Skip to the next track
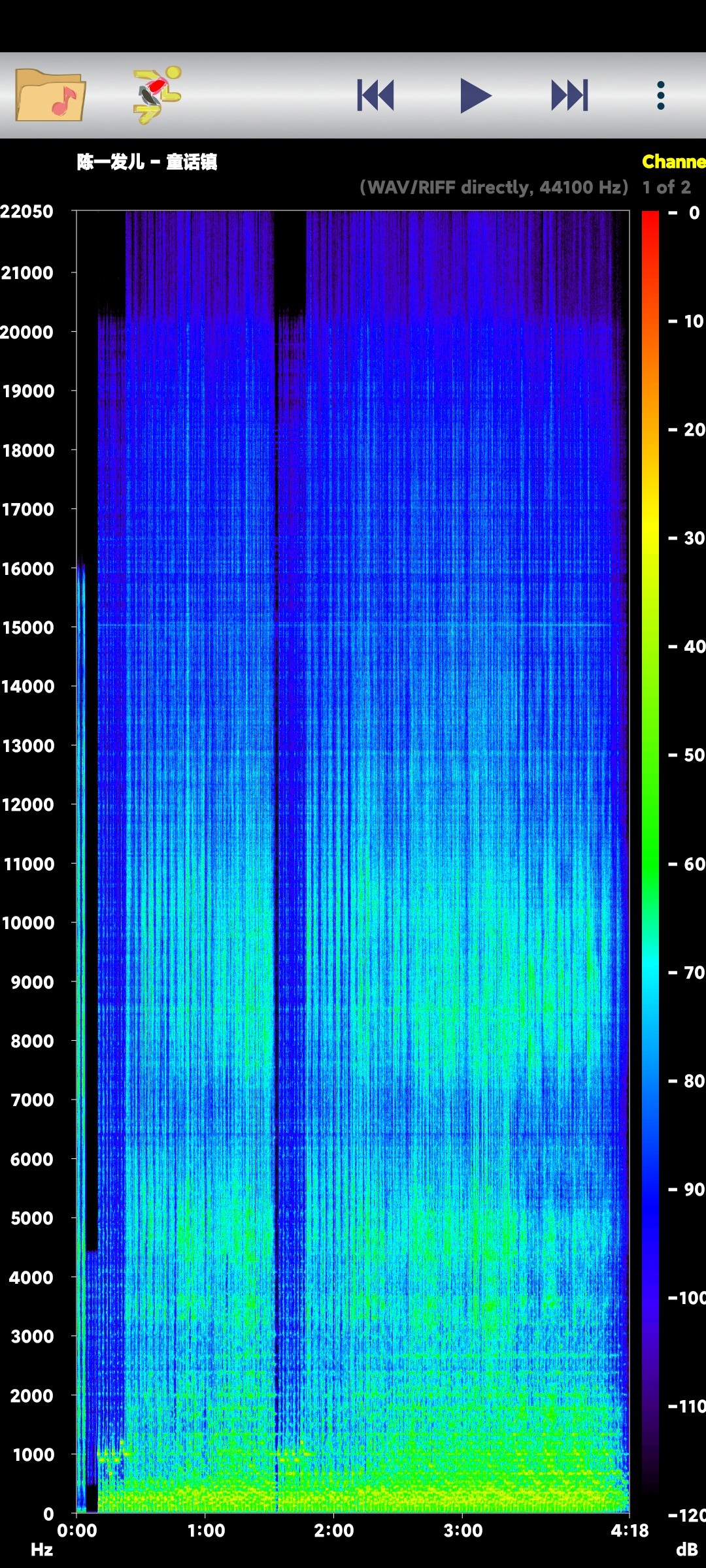The image size is (706, 1568). click(569, 95)
